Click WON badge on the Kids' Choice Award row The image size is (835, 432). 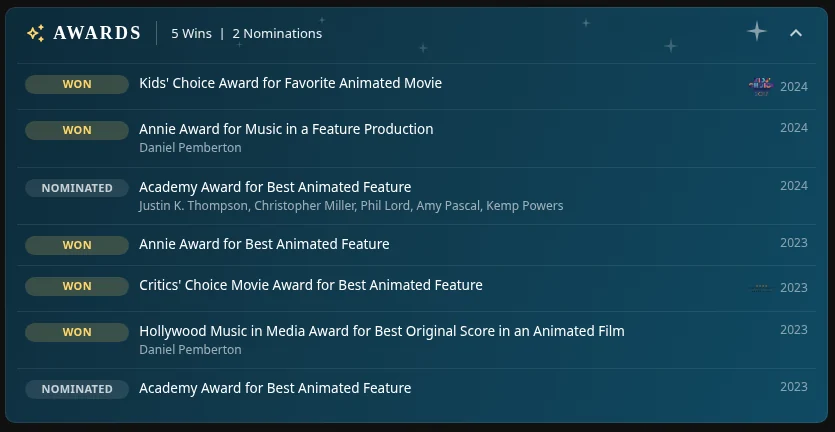77,84
